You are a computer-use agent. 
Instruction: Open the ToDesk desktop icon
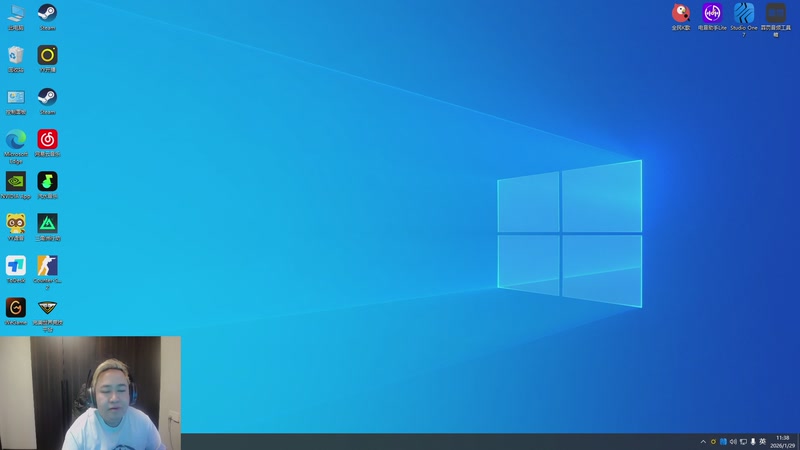[16, 269]
